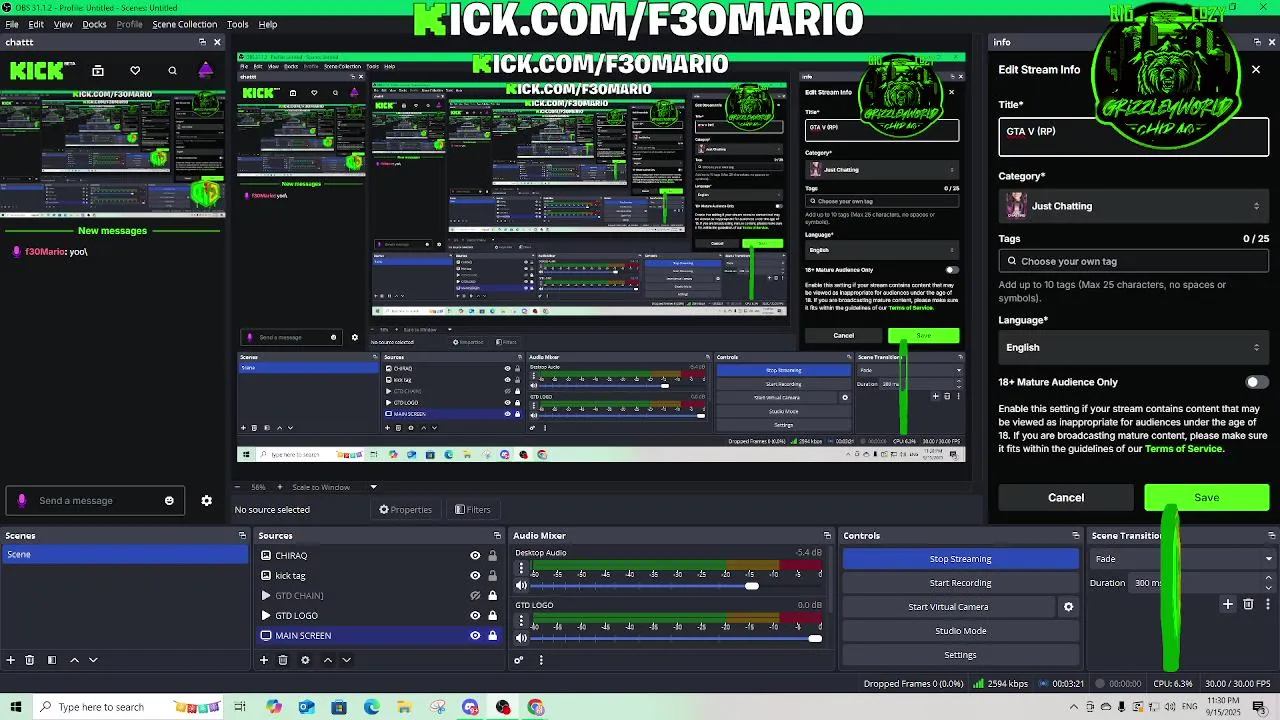Open Tools menu
1280x720 pixels.
(x=238, y=24)
